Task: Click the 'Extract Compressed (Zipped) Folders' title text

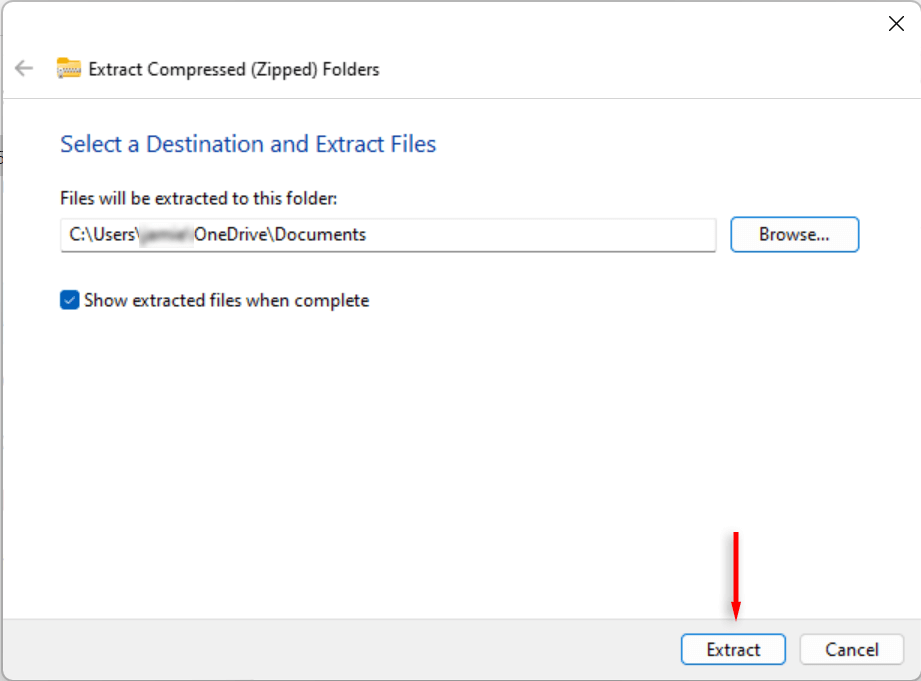Action: [234, 69]
